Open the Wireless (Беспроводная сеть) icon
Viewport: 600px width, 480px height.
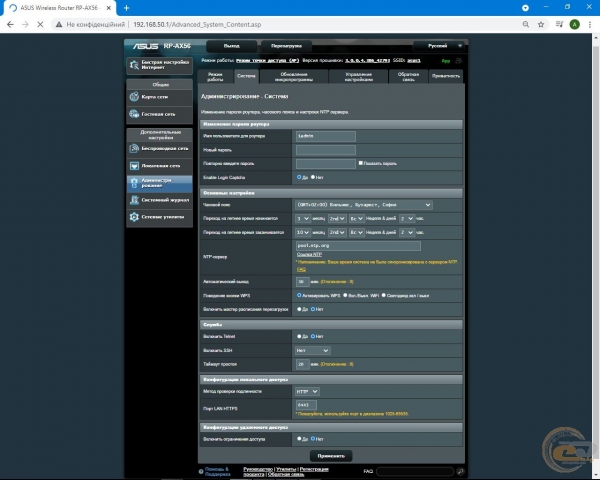click(x=134, y=149)
